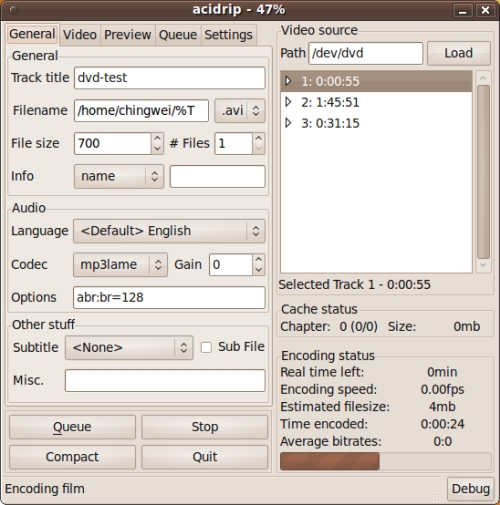Switch to the Settings tab
Viewport: 500px width, 505px height.
coord(229,35)
